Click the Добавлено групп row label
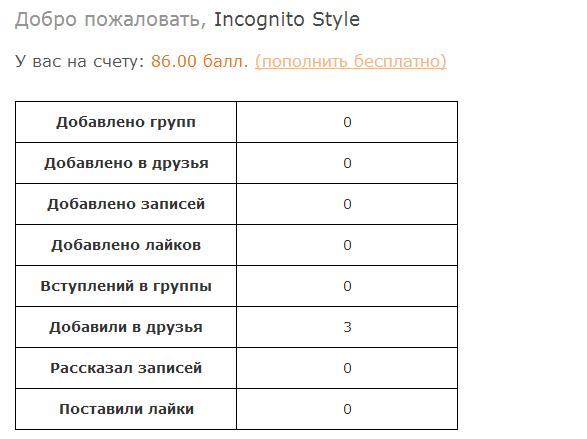587x439 pixels. pos(126,122)
